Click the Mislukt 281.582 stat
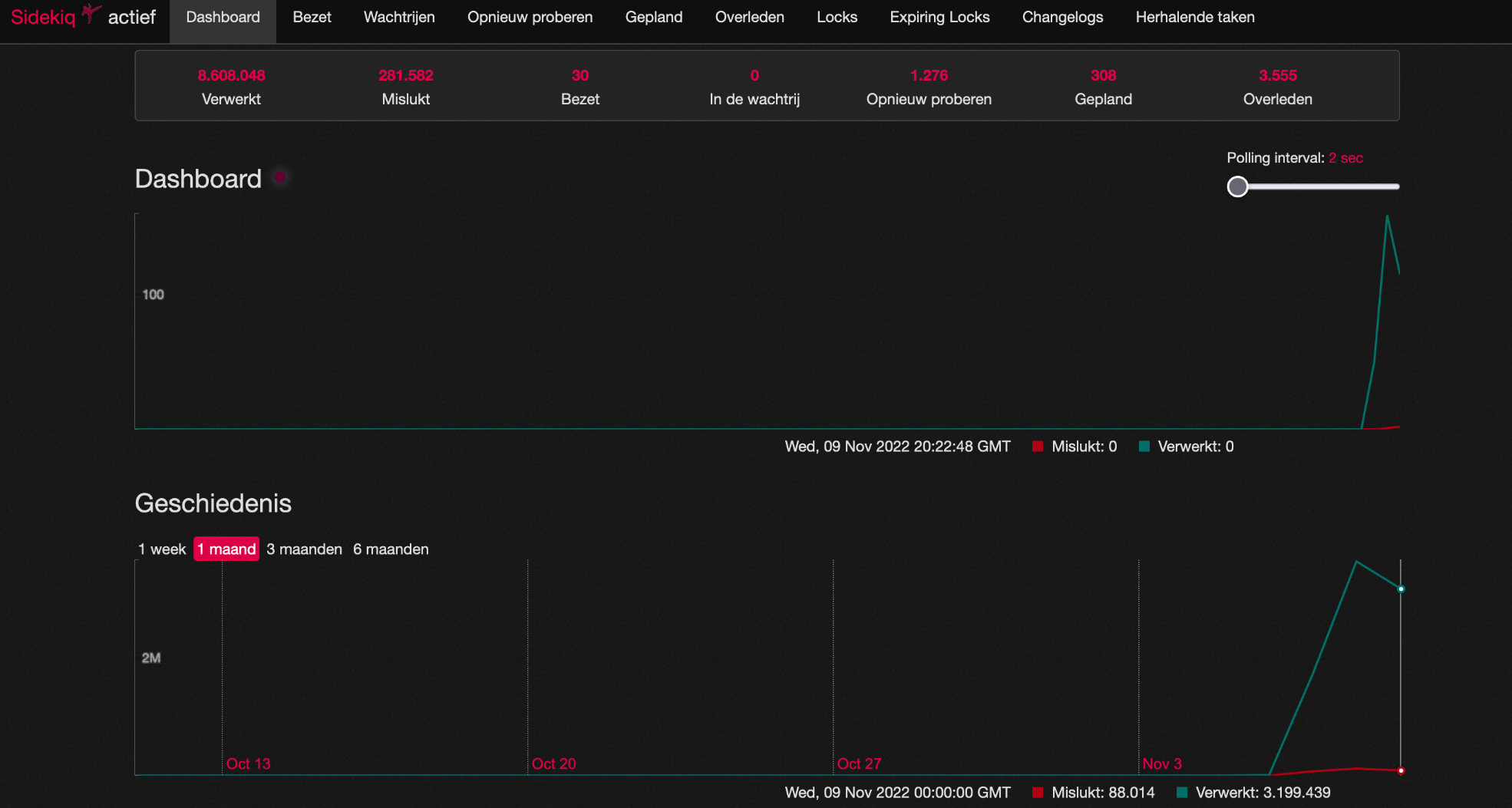 [x=406, y=87]
